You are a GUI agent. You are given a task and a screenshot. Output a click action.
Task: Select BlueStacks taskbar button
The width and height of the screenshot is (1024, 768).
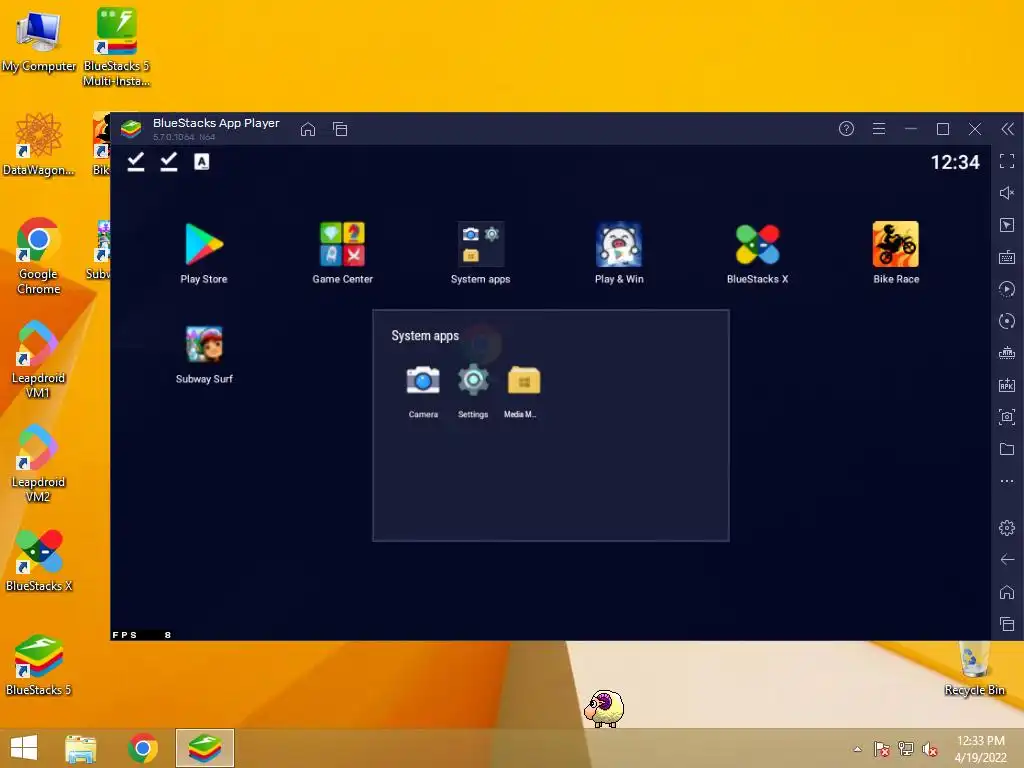pos(204,748)
